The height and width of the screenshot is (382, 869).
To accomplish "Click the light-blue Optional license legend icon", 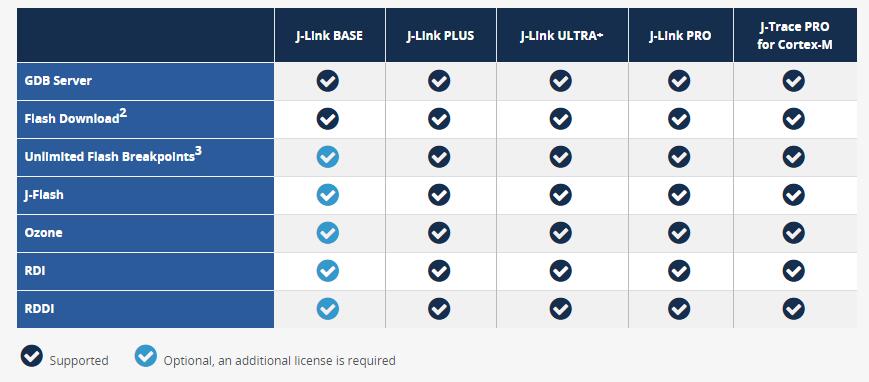I will click(x=146, y=356).
